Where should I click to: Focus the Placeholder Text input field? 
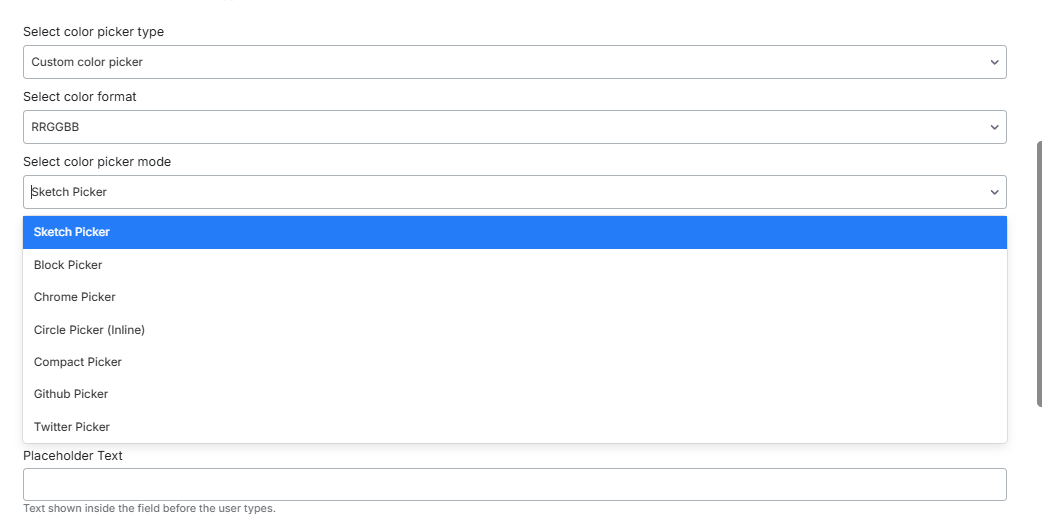514,484
